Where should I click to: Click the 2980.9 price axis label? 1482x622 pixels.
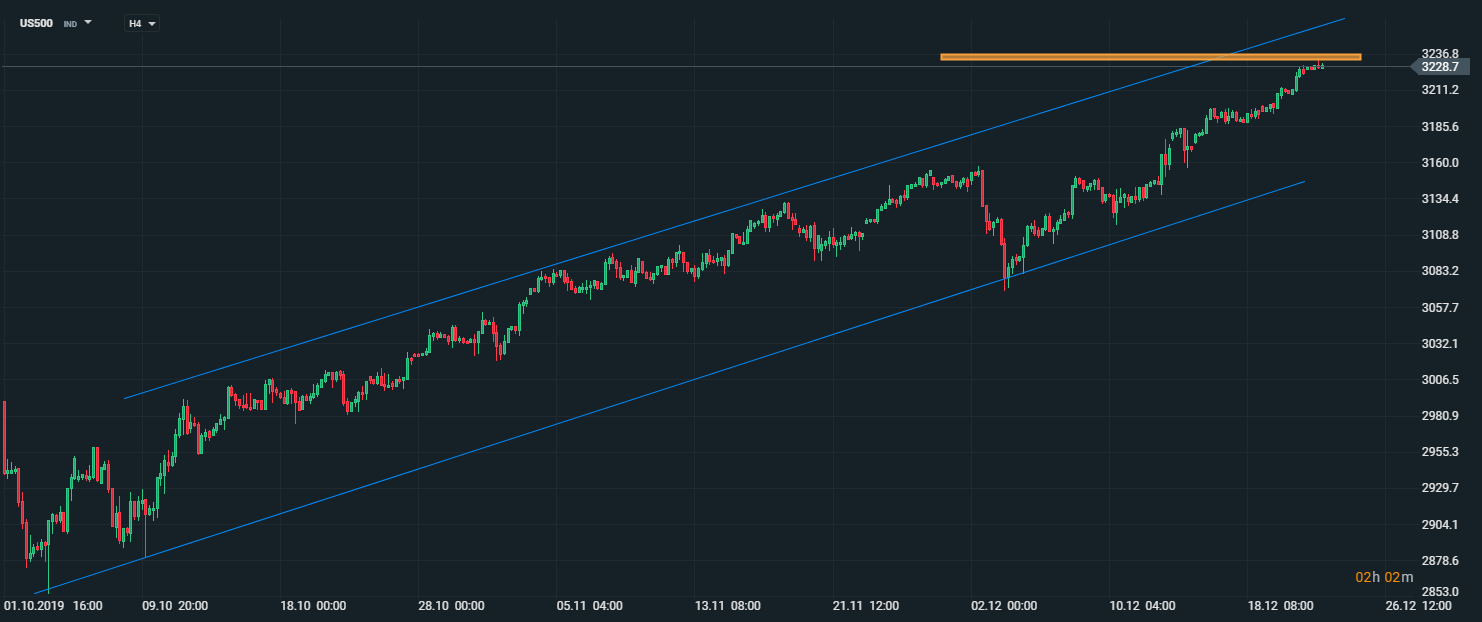point(1439,416)
